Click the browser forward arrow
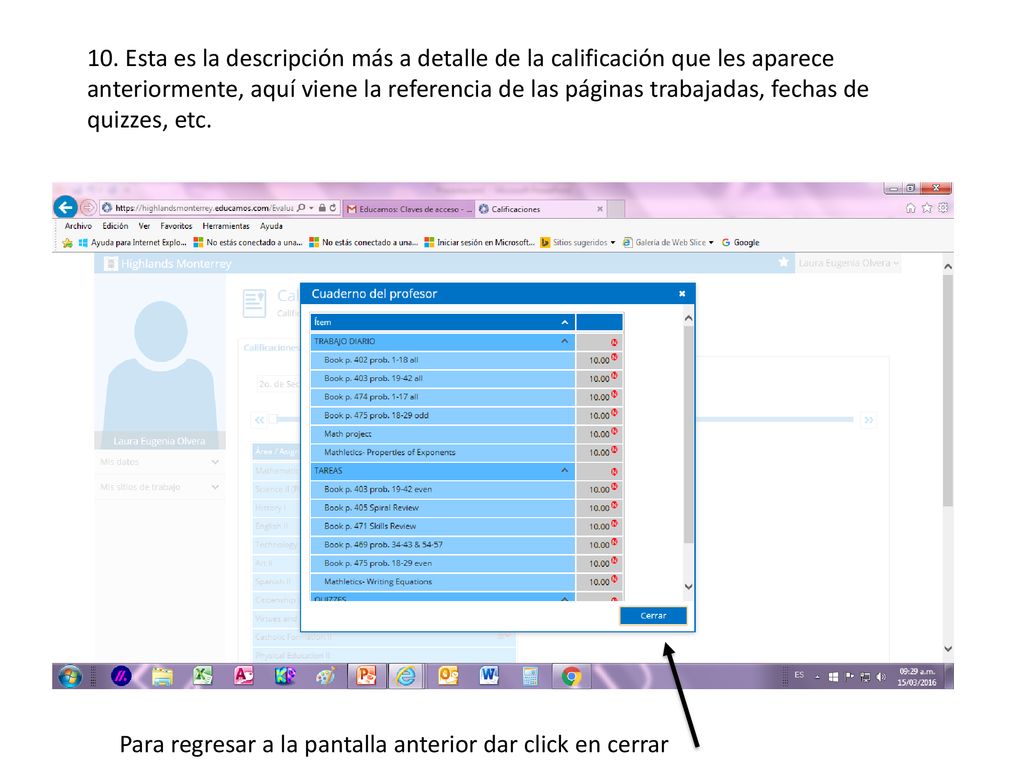This screenshot has height=768, width=1024. (88, 208)
